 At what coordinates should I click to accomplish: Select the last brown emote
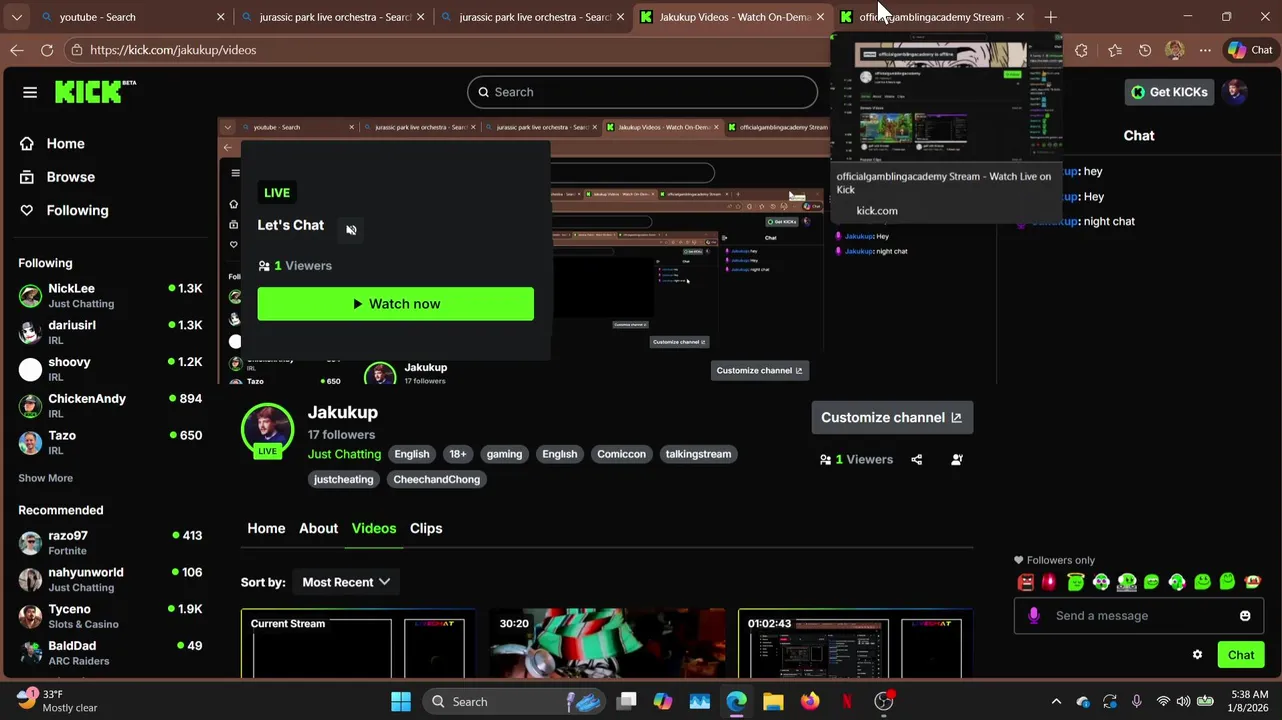pyautogui.click(x=1253, y=582)
